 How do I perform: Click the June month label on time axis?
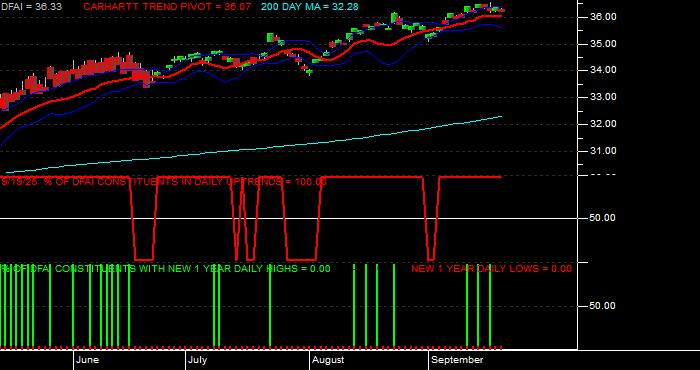pyautogui.click(x=88, y=360)
